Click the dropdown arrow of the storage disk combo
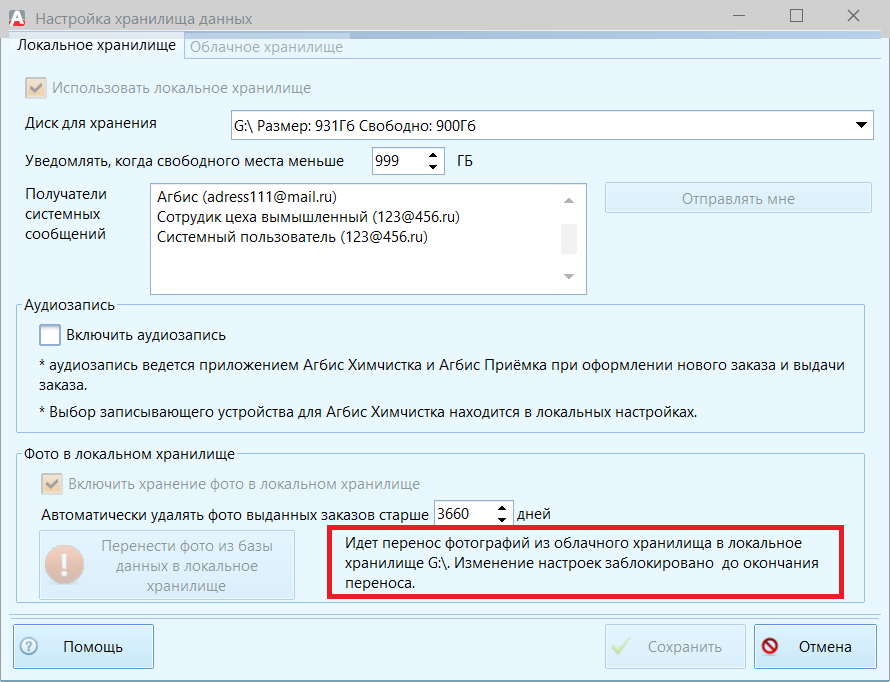890x682 pixels. pyautogui.click(x=861, y=125)
